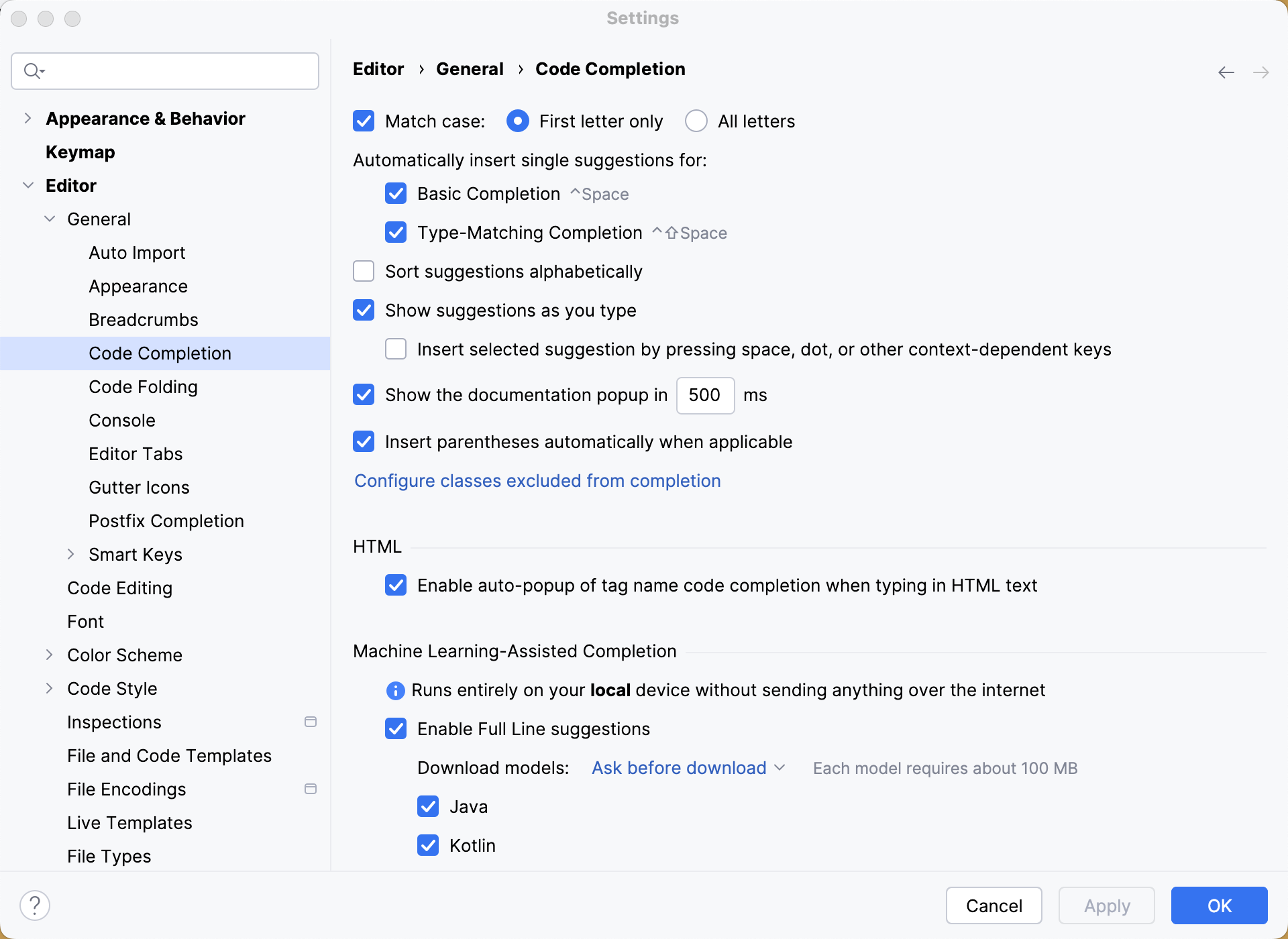1288x939 pixels.
Task: Click the info icon beside local device note
Action: tap(396, 690)
